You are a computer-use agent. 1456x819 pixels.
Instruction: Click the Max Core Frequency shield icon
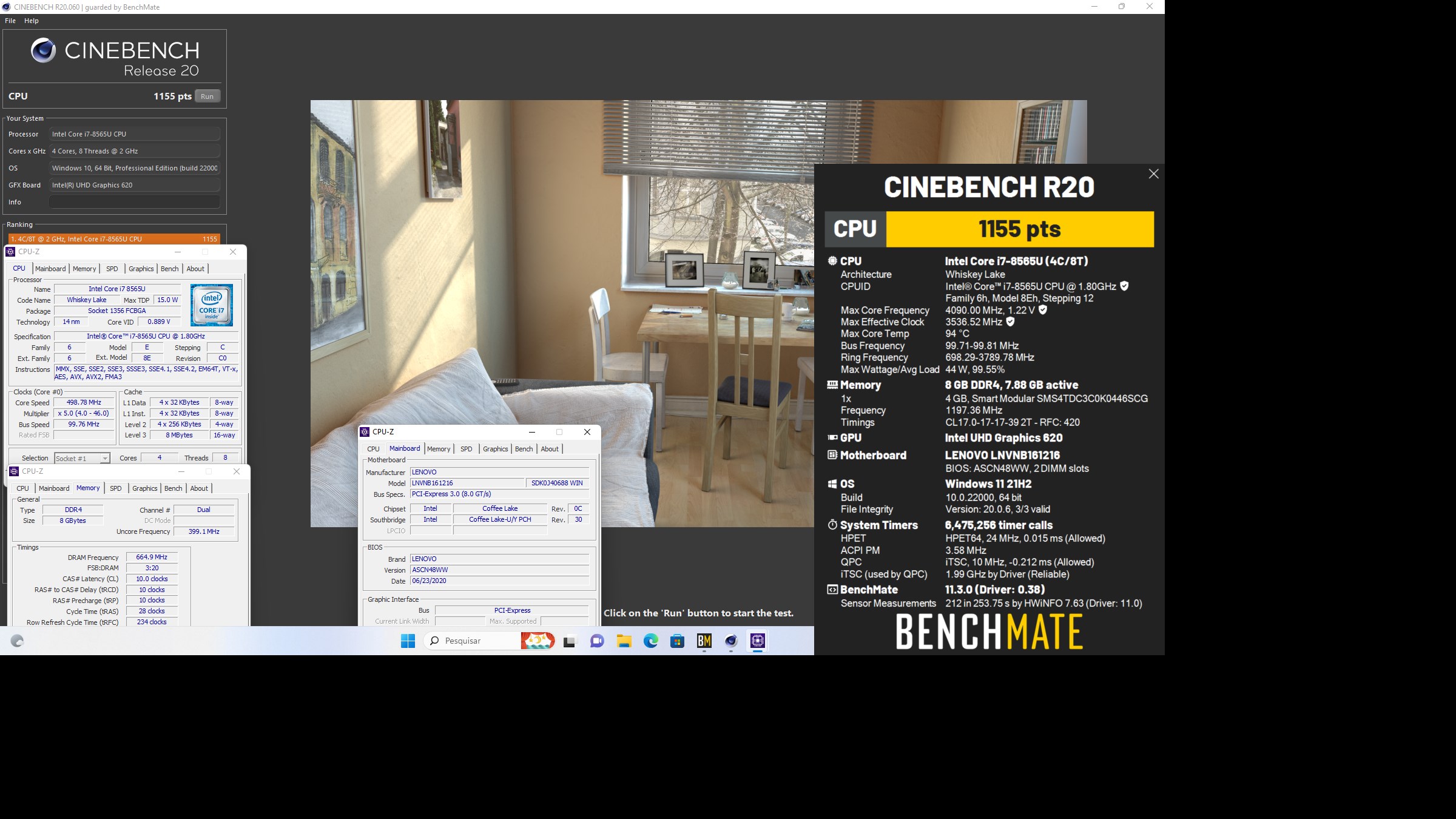(1043, 309)
